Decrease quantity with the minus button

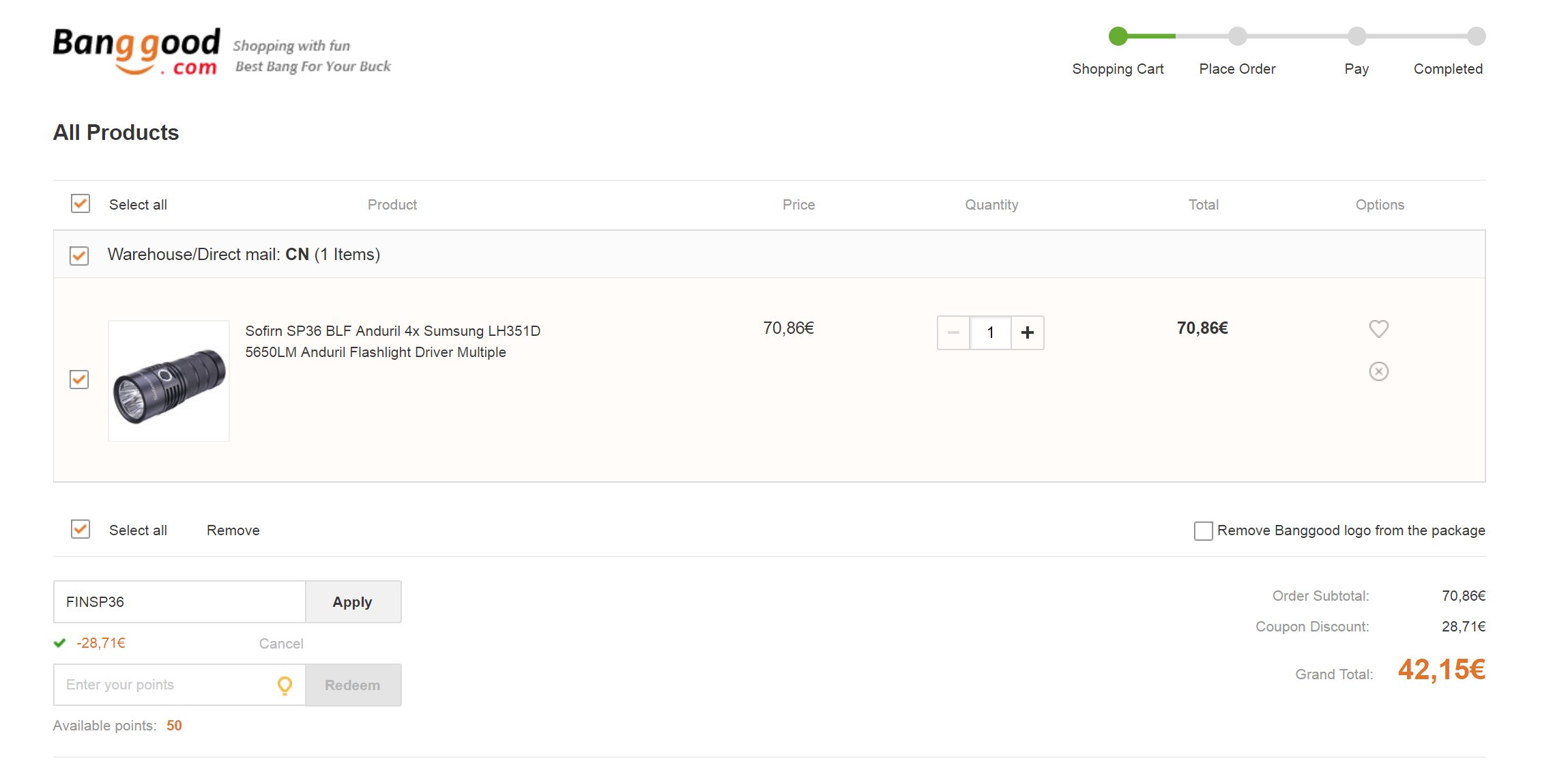(x=953, y=332)
